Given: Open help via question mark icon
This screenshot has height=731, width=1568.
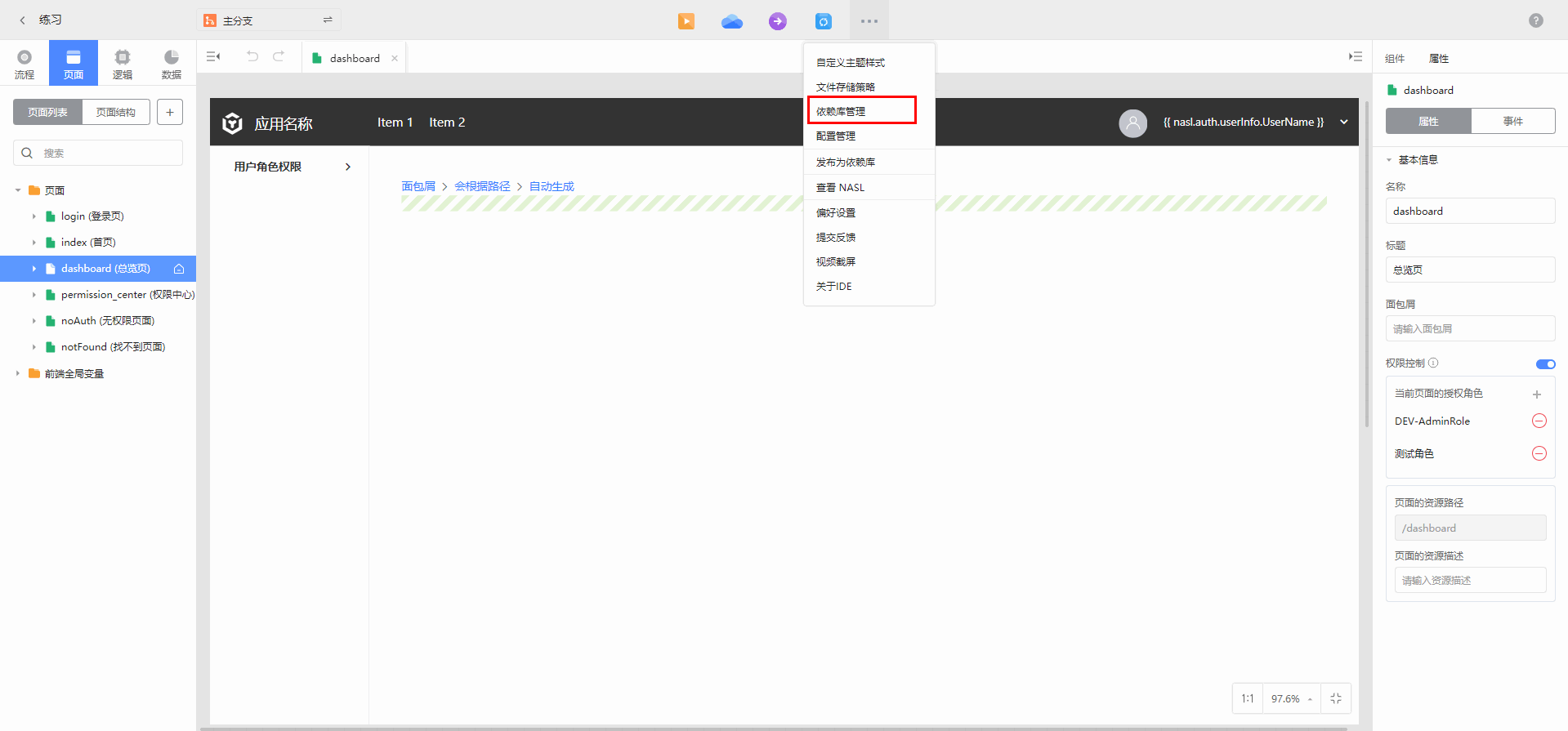Looking at the screenshot, I should pyautogui.click(x=1536, y=20).
